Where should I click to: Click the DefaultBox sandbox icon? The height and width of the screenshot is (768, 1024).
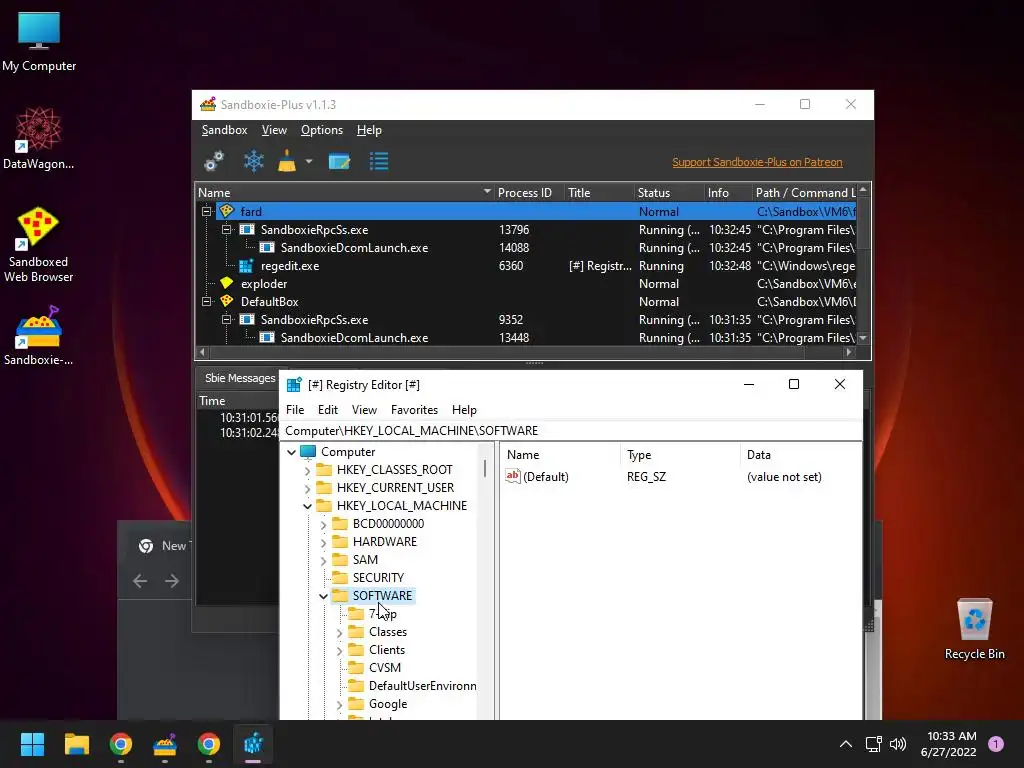[x=227, y=302]
